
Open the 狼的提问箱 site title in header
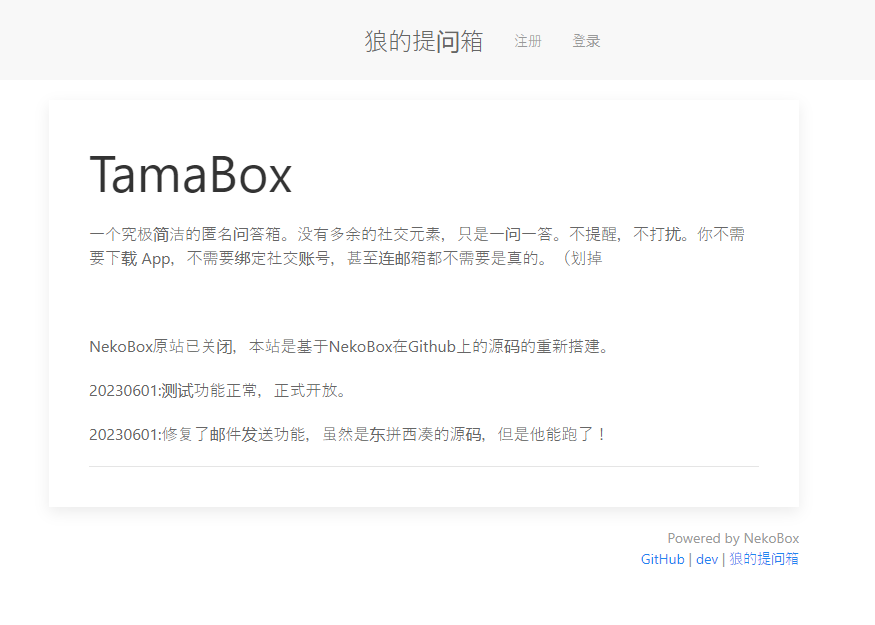pos(424,41)
